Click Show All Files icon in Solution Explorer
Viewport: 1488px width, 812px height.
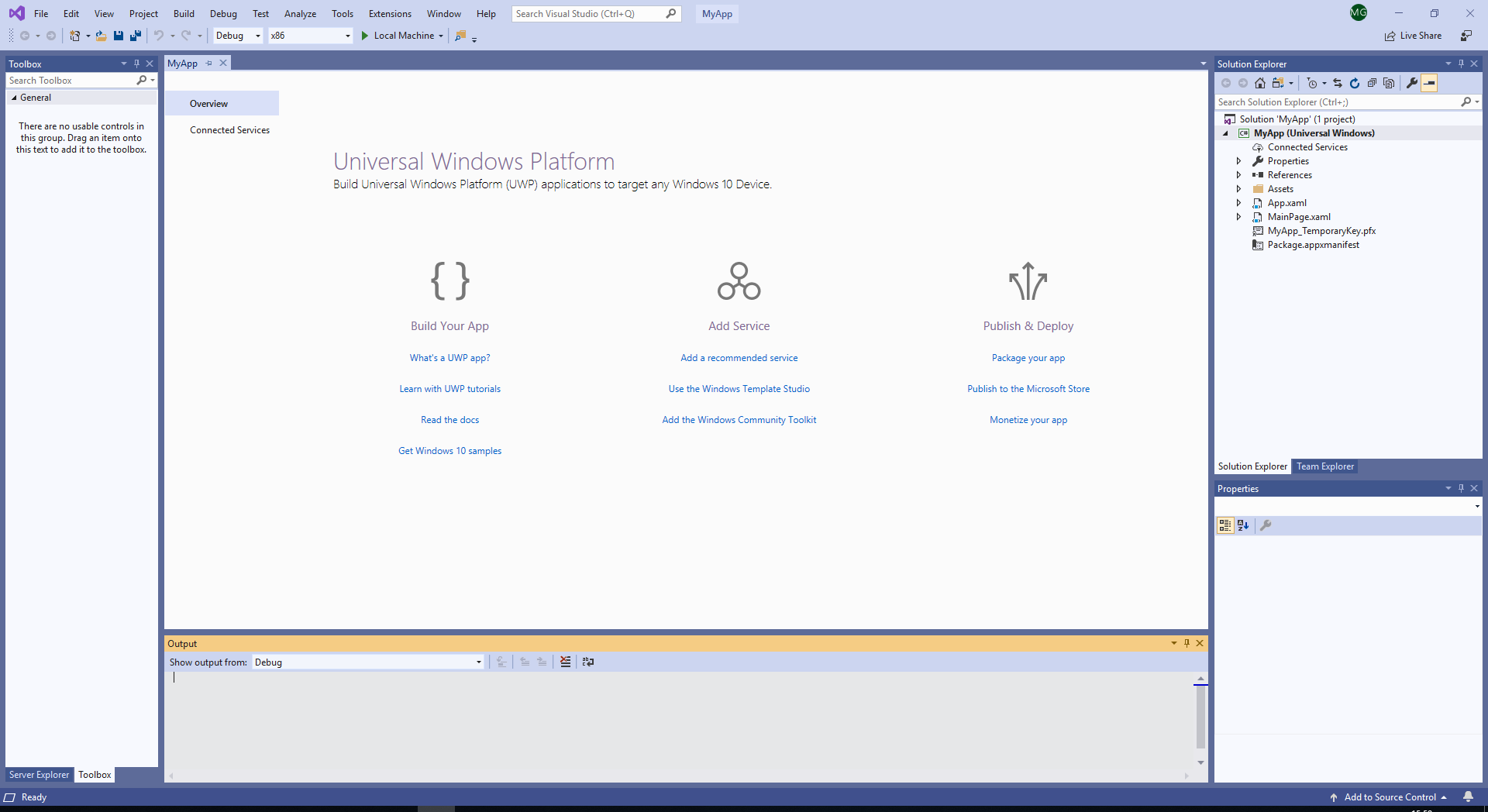tap(1389, 83)
